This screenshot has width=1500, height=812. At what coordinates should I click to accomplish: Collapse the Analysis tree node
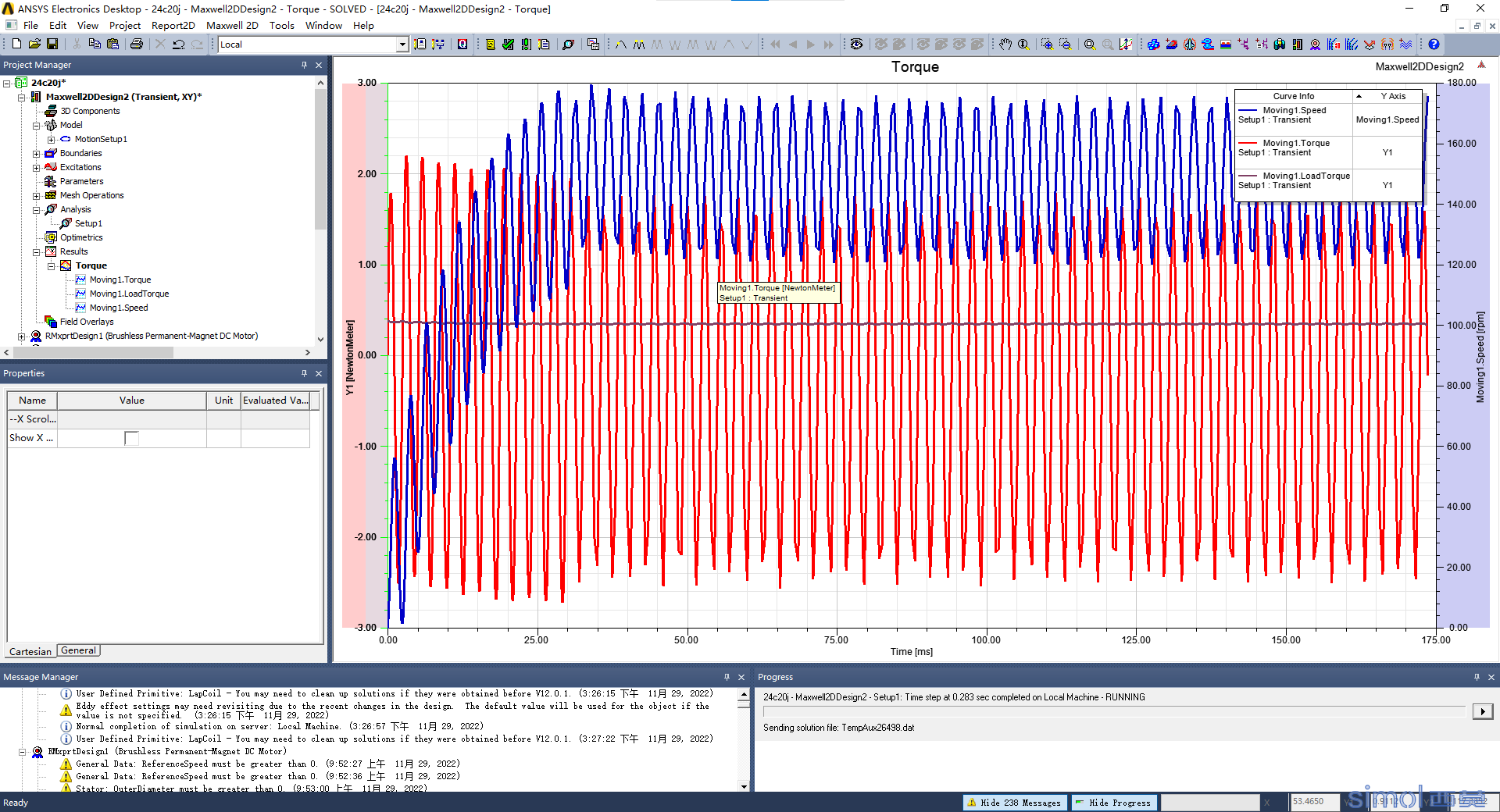click(36, 209)
